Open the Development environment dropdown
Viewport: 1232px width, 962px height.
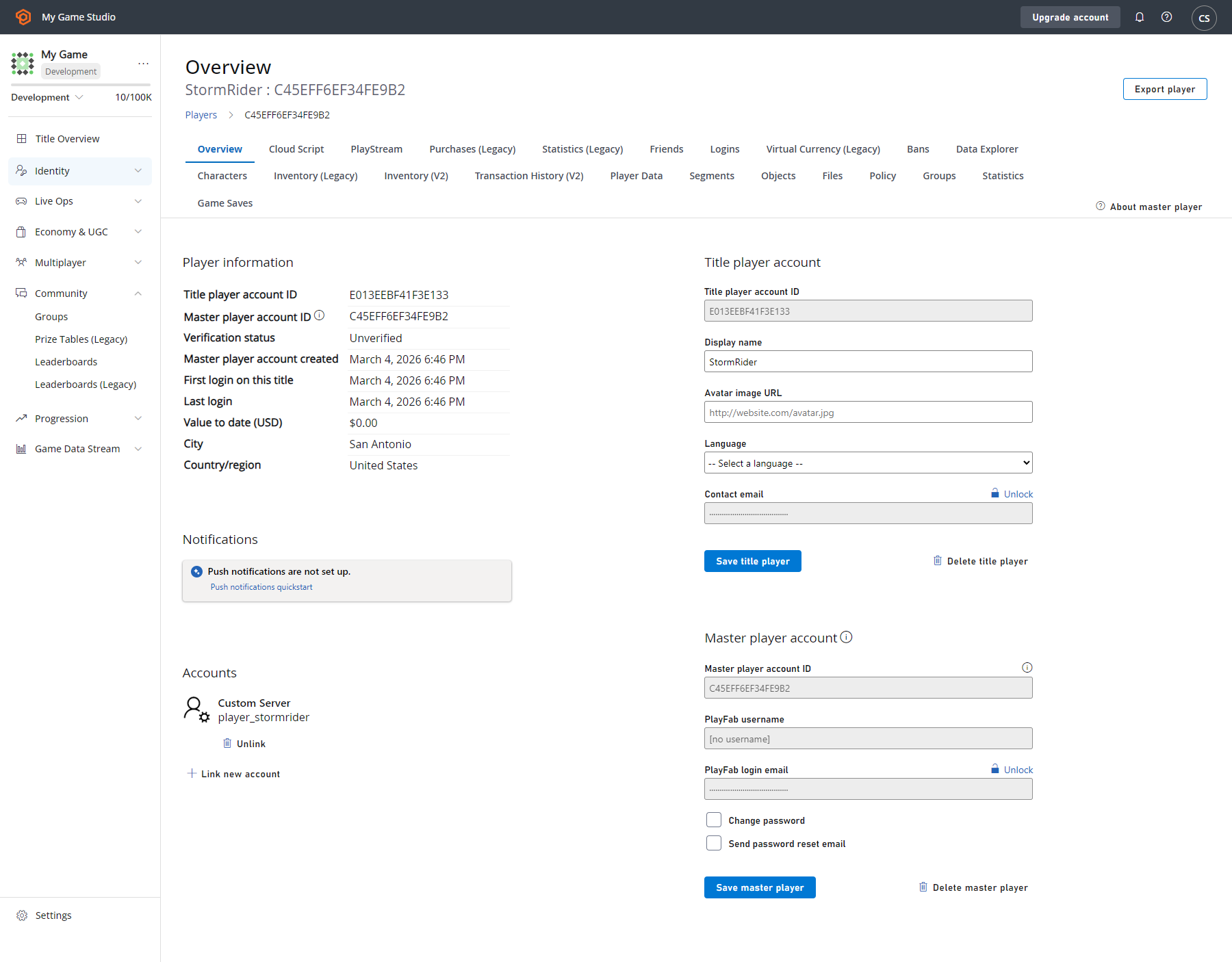(x=47, y=97)
